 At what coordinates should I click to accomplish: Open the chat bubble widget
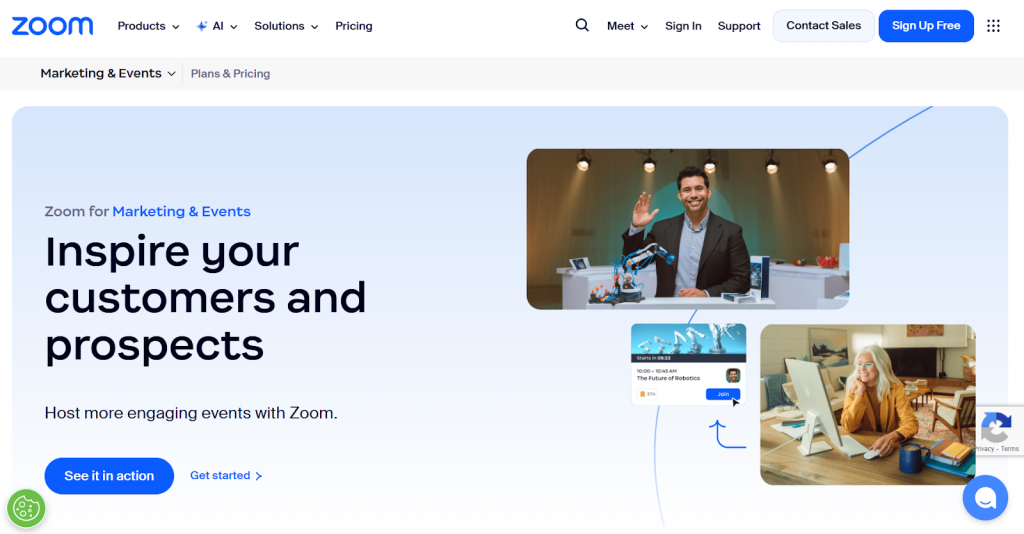985,497
